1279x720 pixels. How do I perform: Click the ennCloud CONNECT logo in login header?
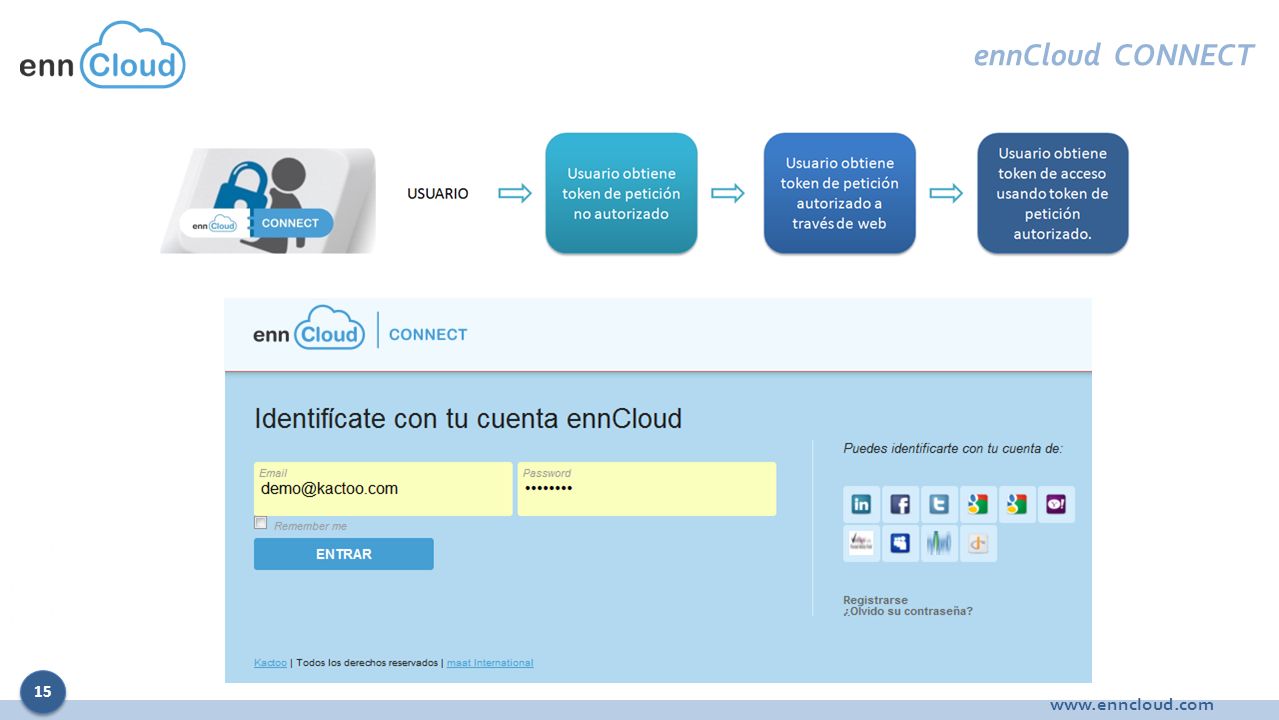click(x=360, y=330)
